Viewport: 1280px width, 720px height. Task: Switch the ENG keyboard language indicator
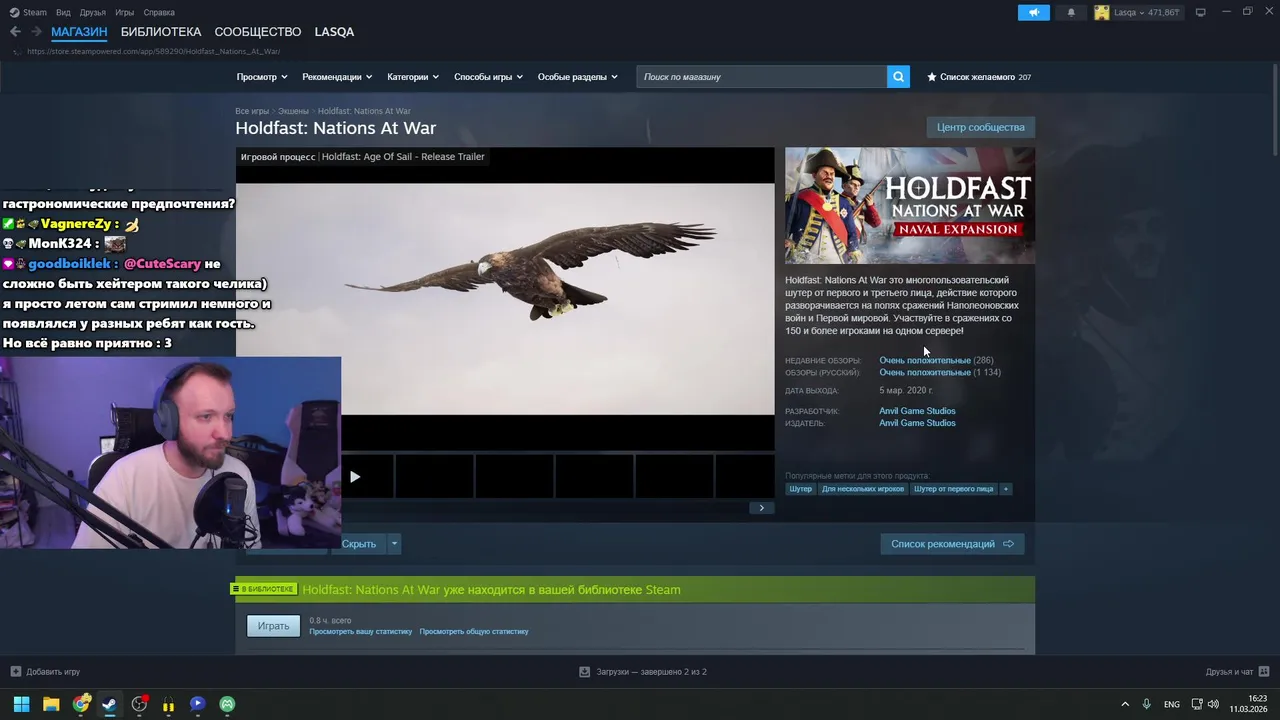coord(1171,704)
